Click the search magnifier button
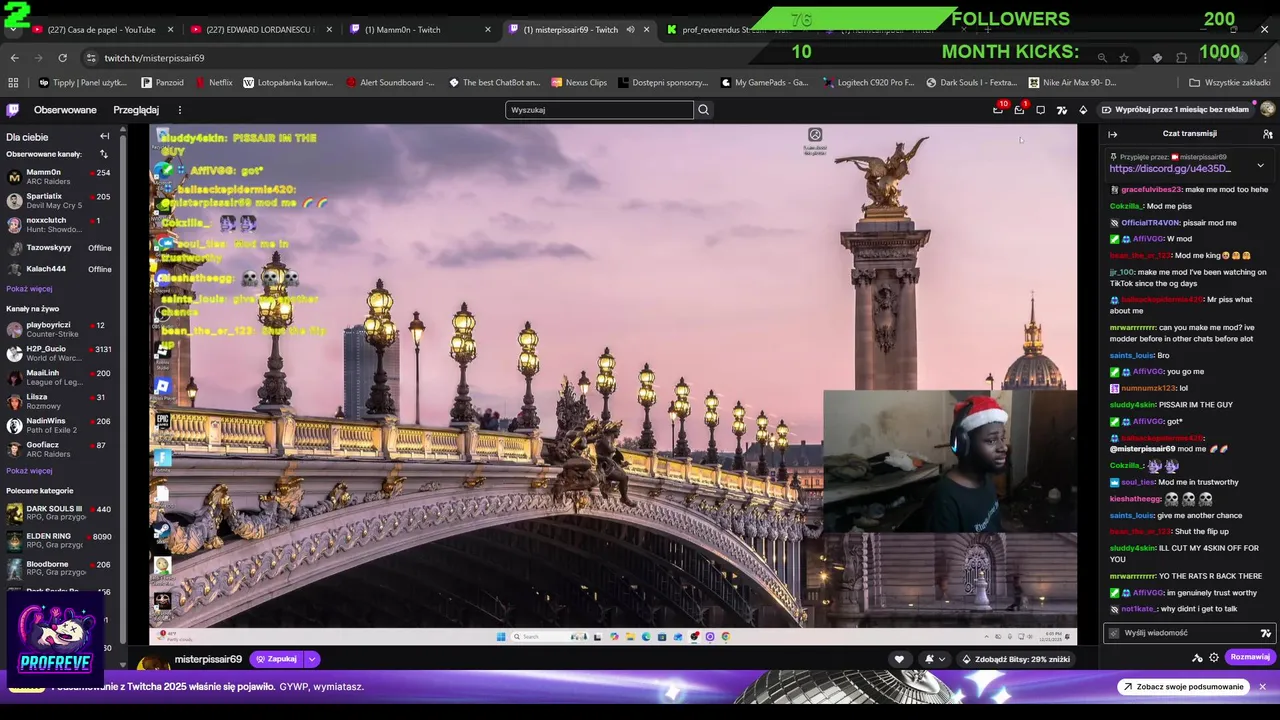 point(703,110)
